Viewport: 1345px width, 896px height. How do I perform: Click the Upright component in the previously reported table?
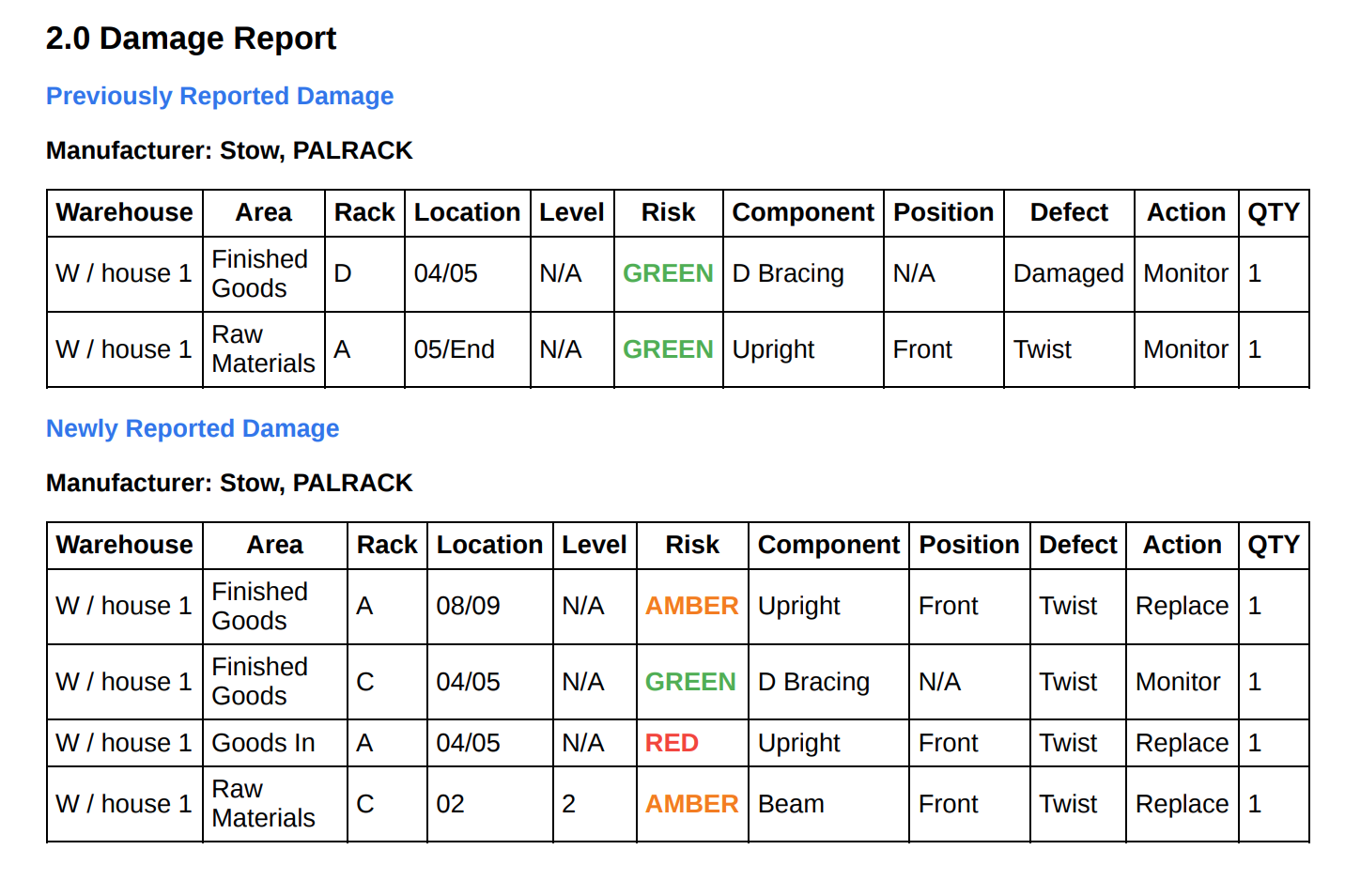click(773, 349)
